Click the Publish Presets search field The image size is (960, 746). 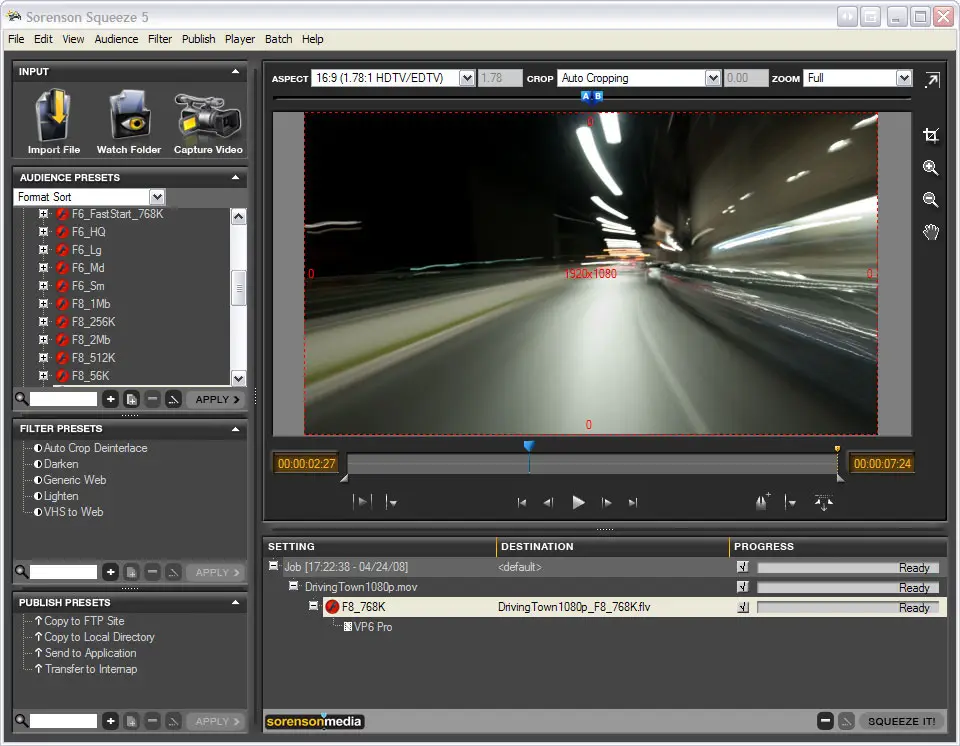pos(64,722)
